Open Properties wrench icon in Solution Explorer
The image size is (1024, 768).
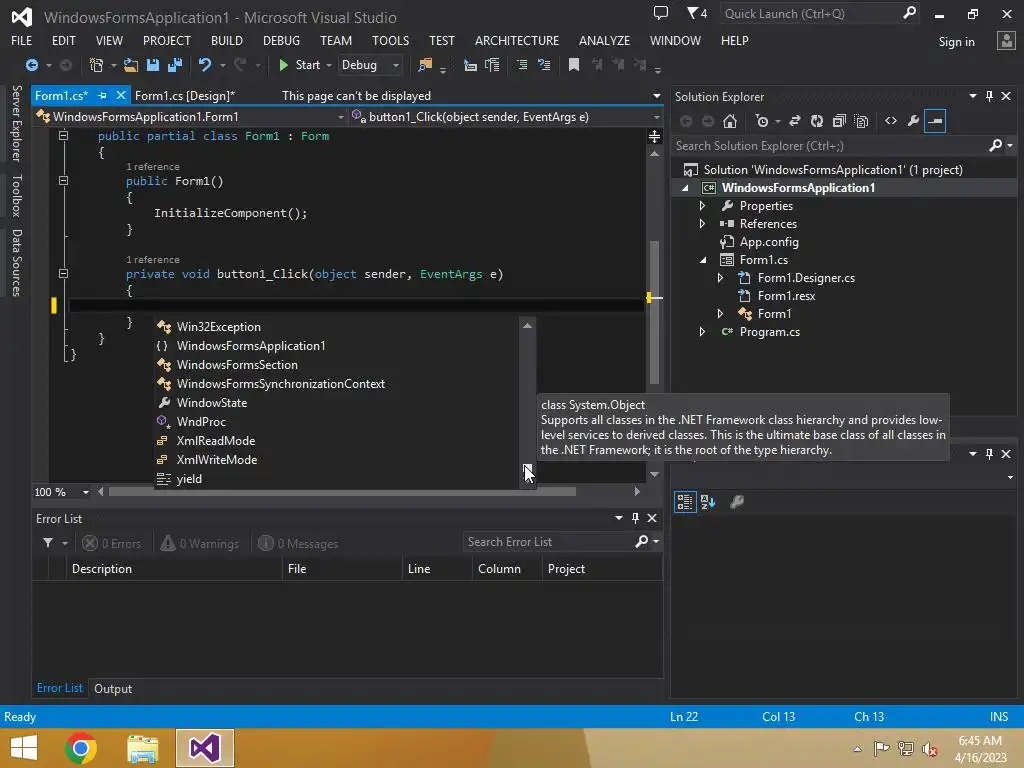(x=913, y=121)
